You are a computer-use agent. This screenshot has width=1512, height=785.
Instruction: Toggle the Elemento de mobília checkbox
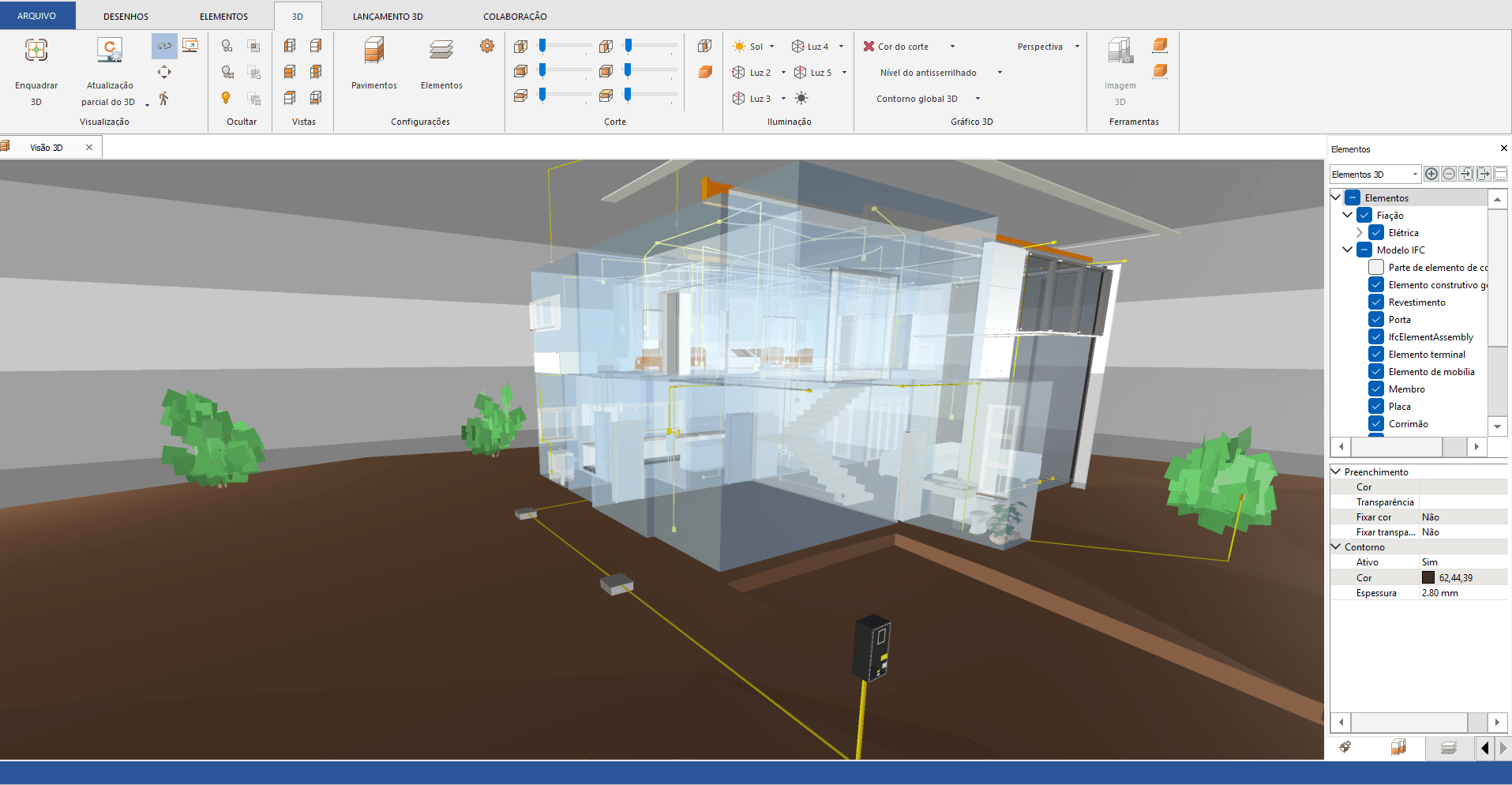pyautogui.click(x=1376, y=371)
